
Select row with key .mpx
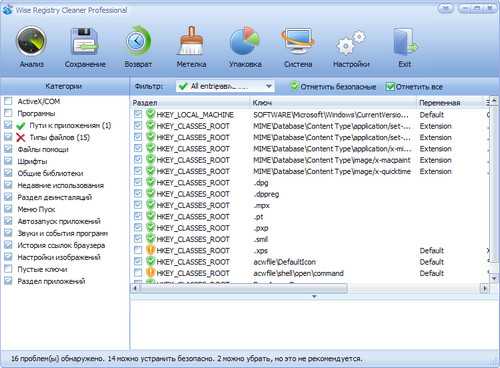pos(310,205)
